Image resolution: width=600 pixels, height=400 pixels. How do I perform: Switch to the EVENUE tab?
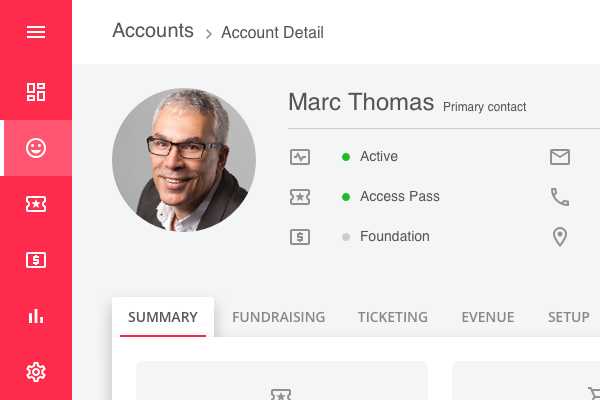[487, 317]
